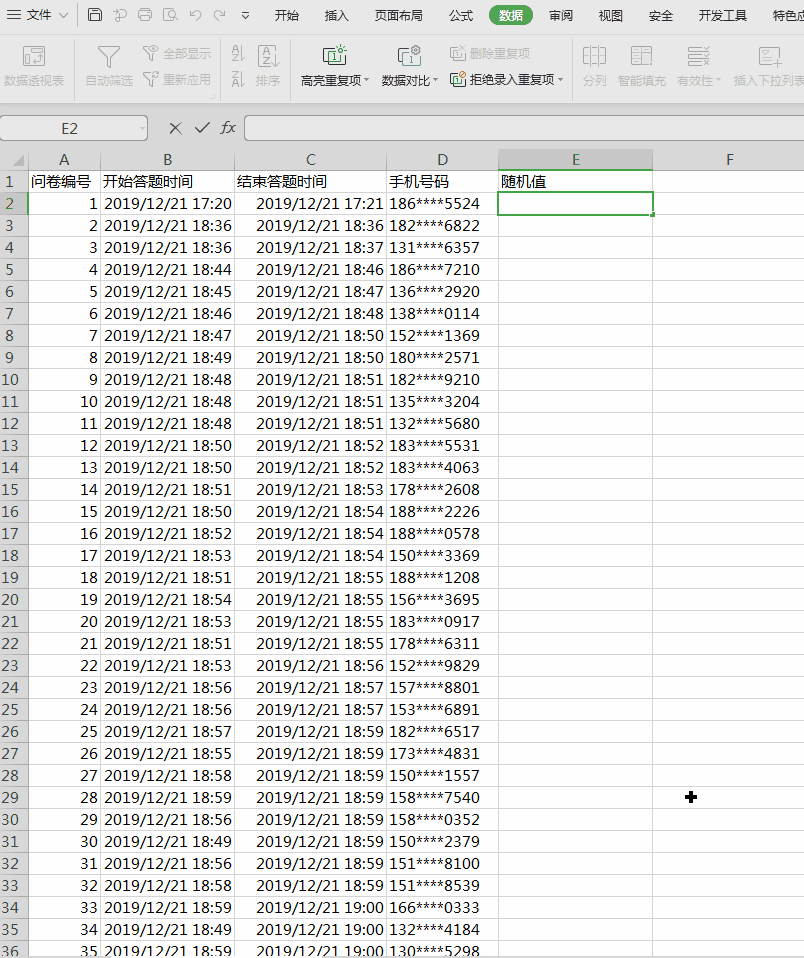Click the sort descending Z-A icon

[x=238, y=79]
